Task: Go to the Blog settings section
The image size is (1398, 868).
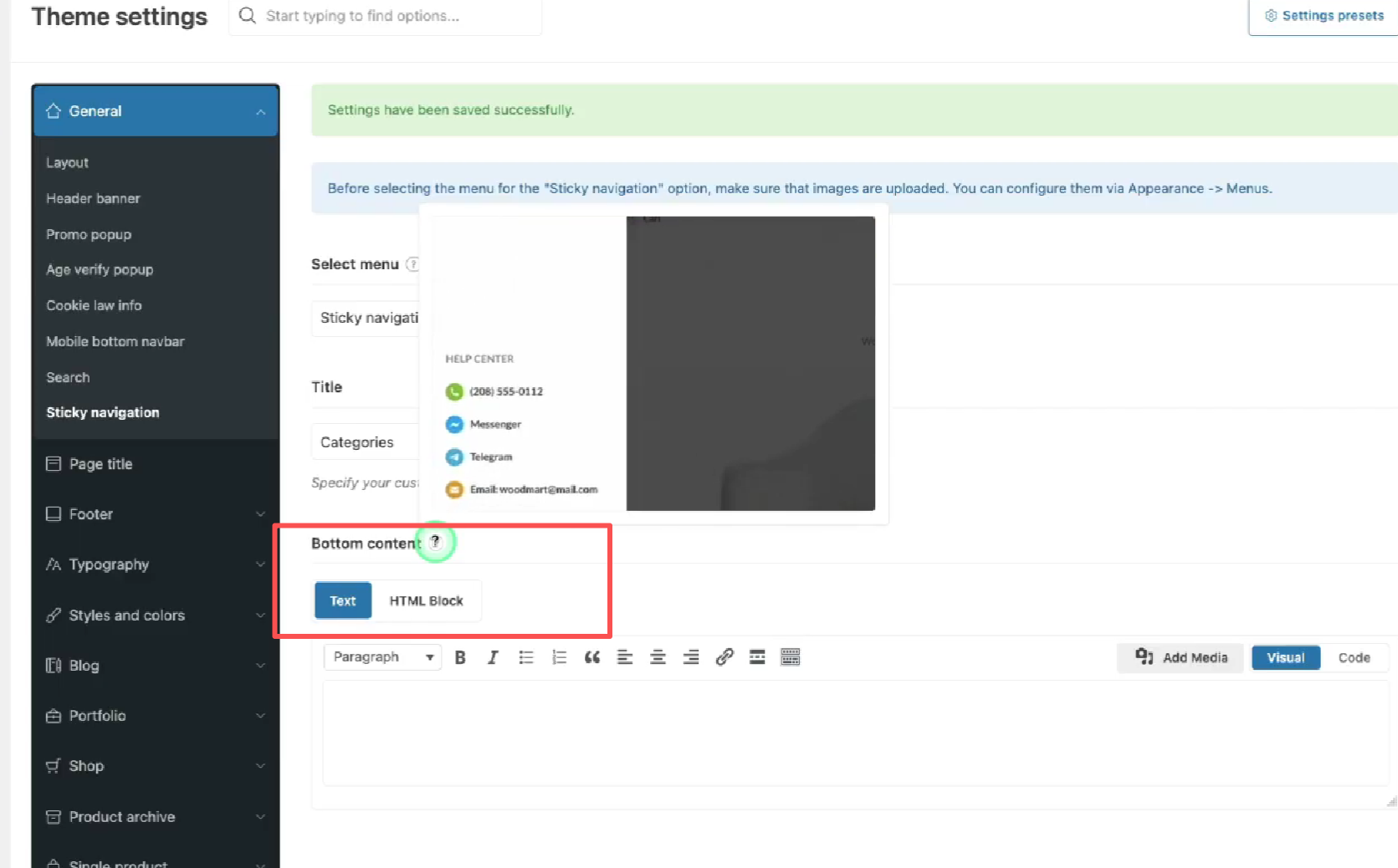Action: click(x=83, y=665)
